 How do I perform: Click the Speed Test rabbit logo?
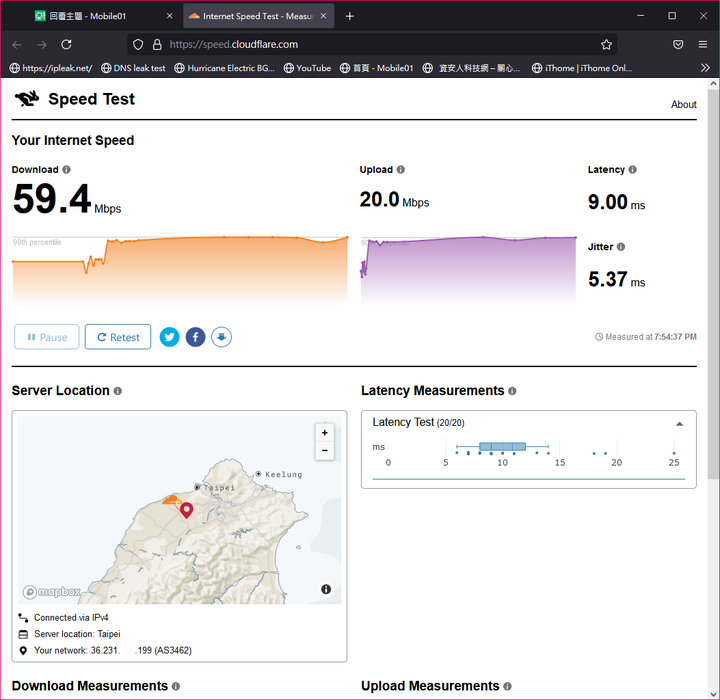27,99
